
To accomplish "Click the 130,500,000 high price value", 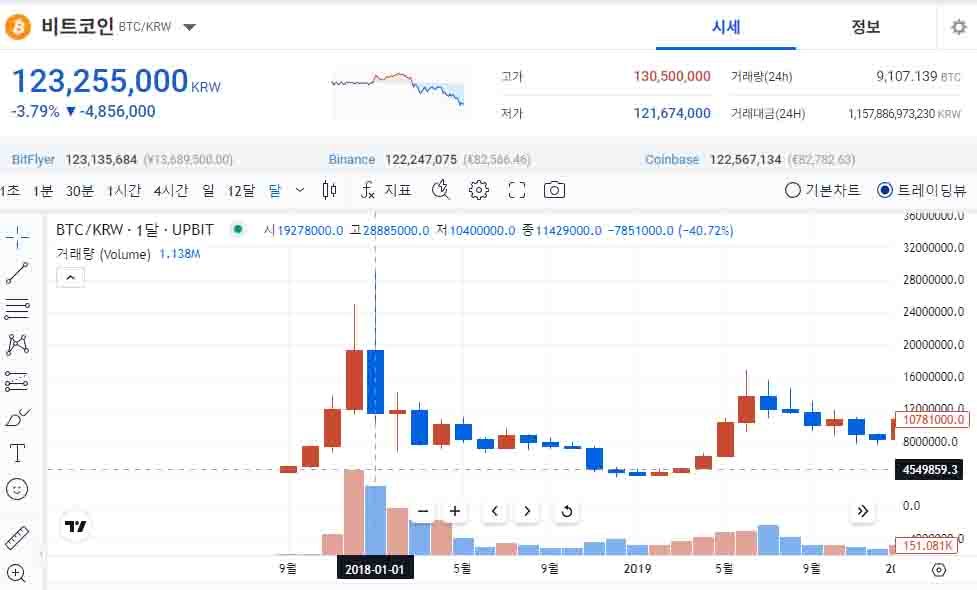I will pos(672,76).
